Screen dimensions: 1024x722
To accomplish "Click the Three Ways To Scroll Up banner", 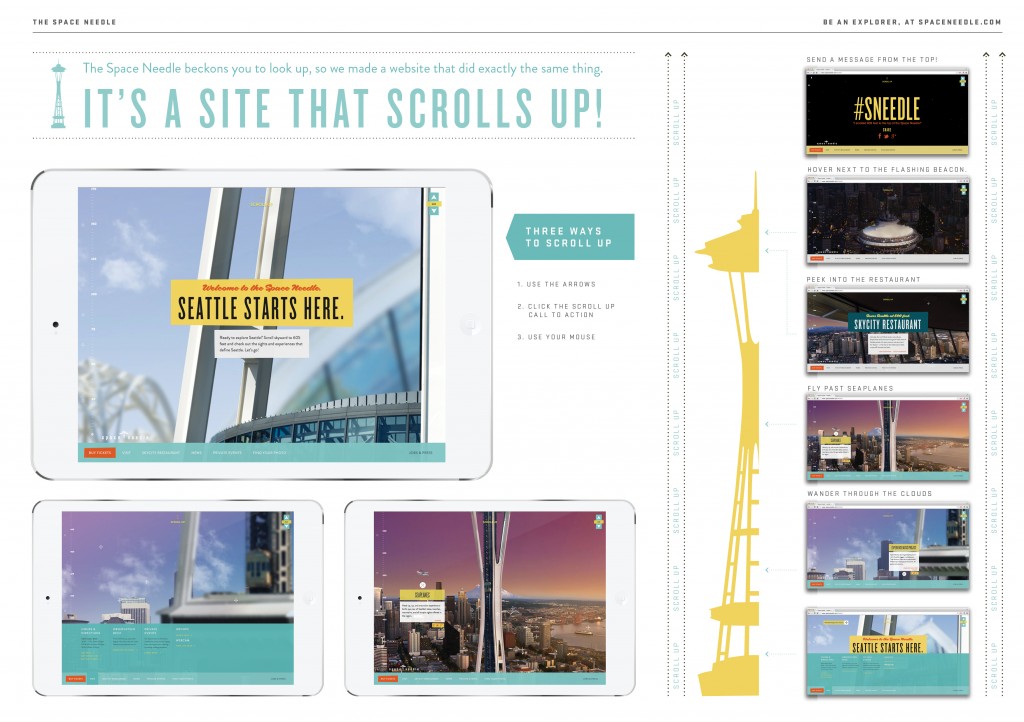I will (569, 237).
